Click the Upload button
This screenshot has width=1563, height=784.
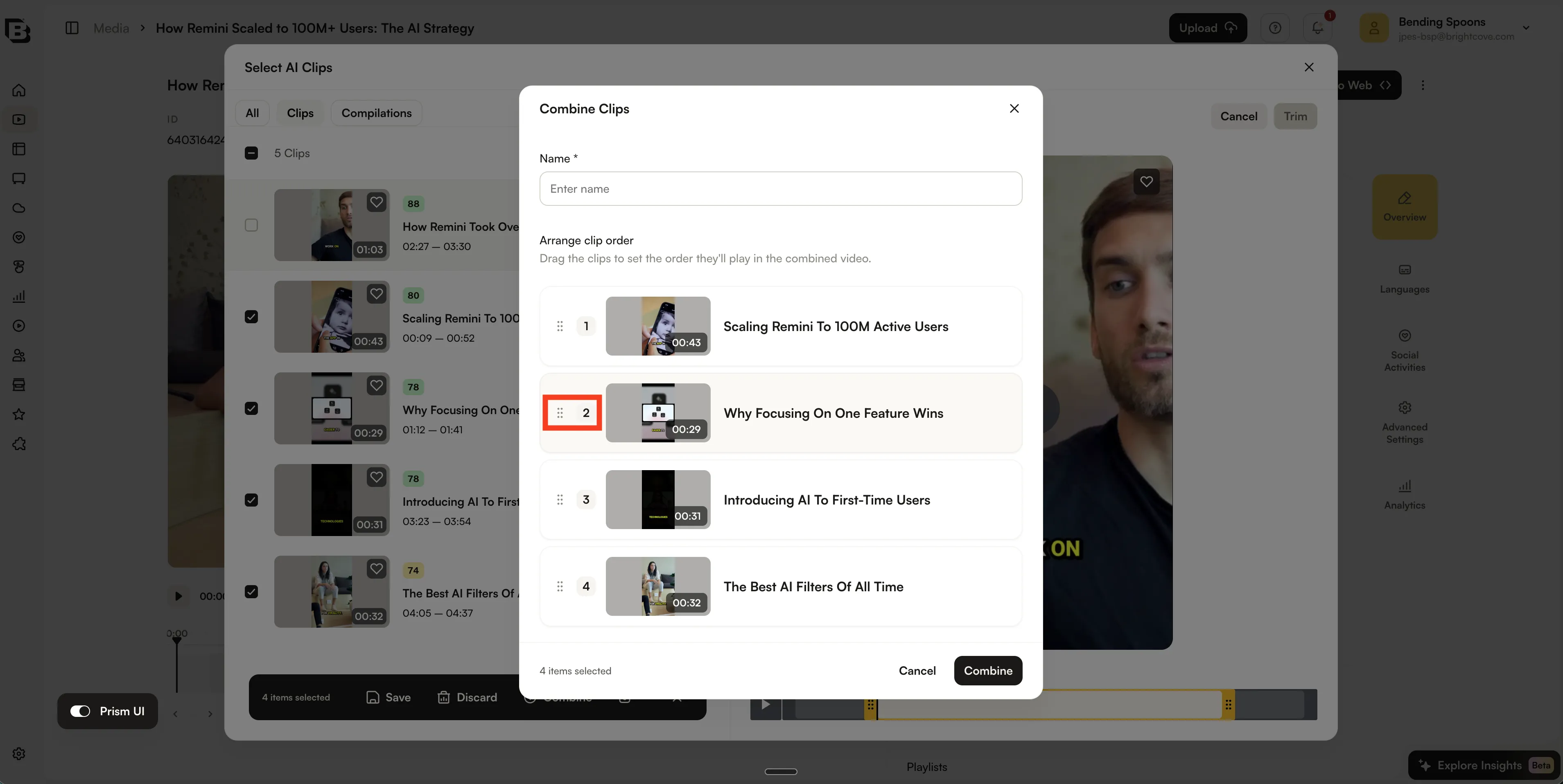pos(1207,28)
